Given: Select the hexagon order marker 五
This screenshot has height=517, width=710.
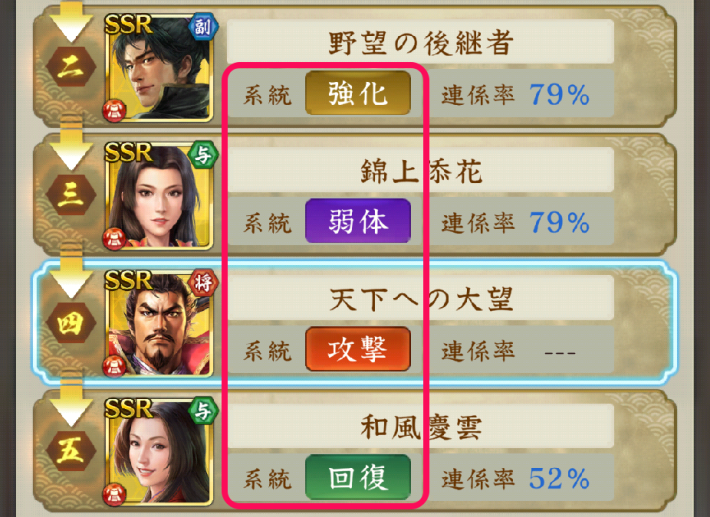Looking at the screenshot, I should 71,451.
